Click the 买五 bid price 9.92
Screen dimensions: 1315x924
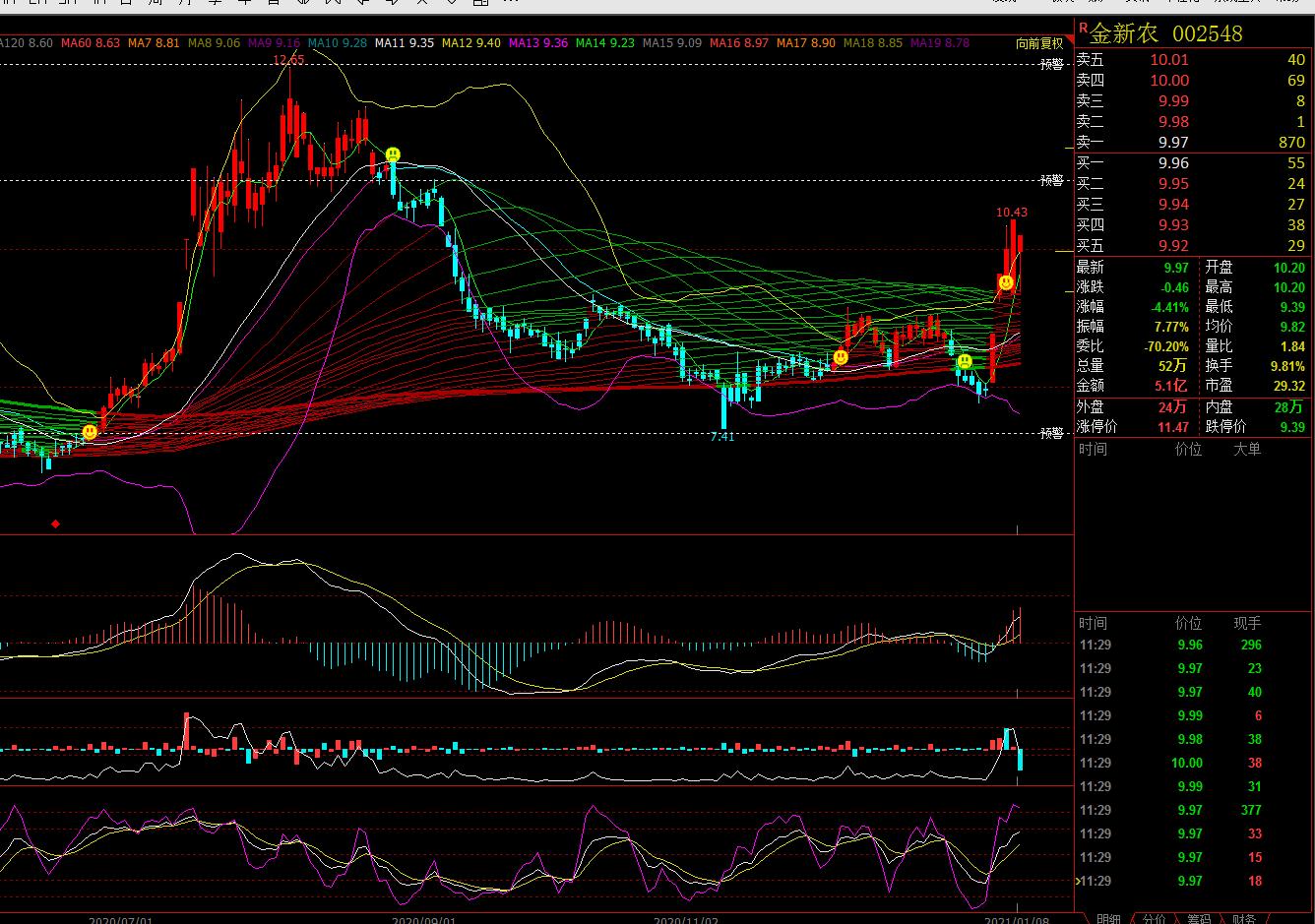tap(1173, 246)
